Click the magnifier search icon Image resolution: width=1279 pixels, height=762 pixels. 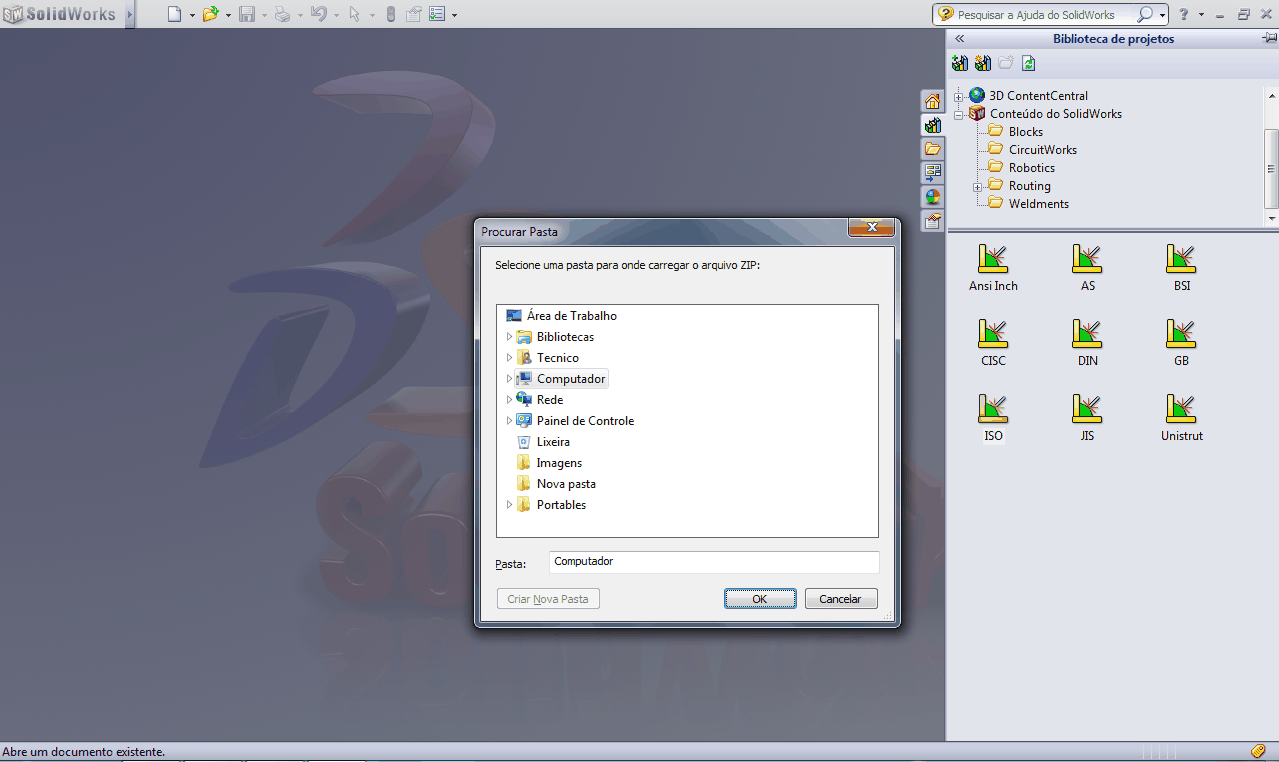click(x=1146, y=14)
